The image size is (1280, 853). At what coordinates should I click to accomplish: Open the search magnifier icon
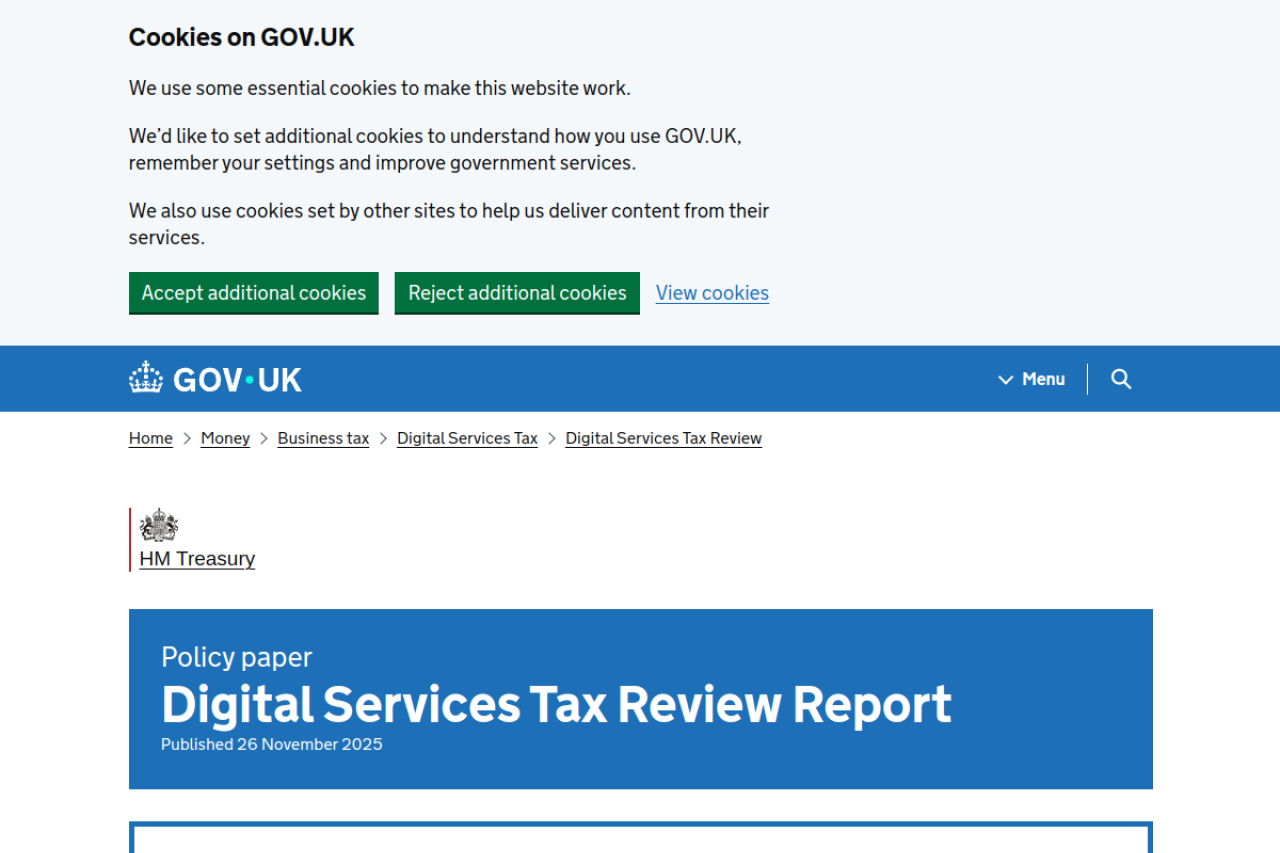1121,379
